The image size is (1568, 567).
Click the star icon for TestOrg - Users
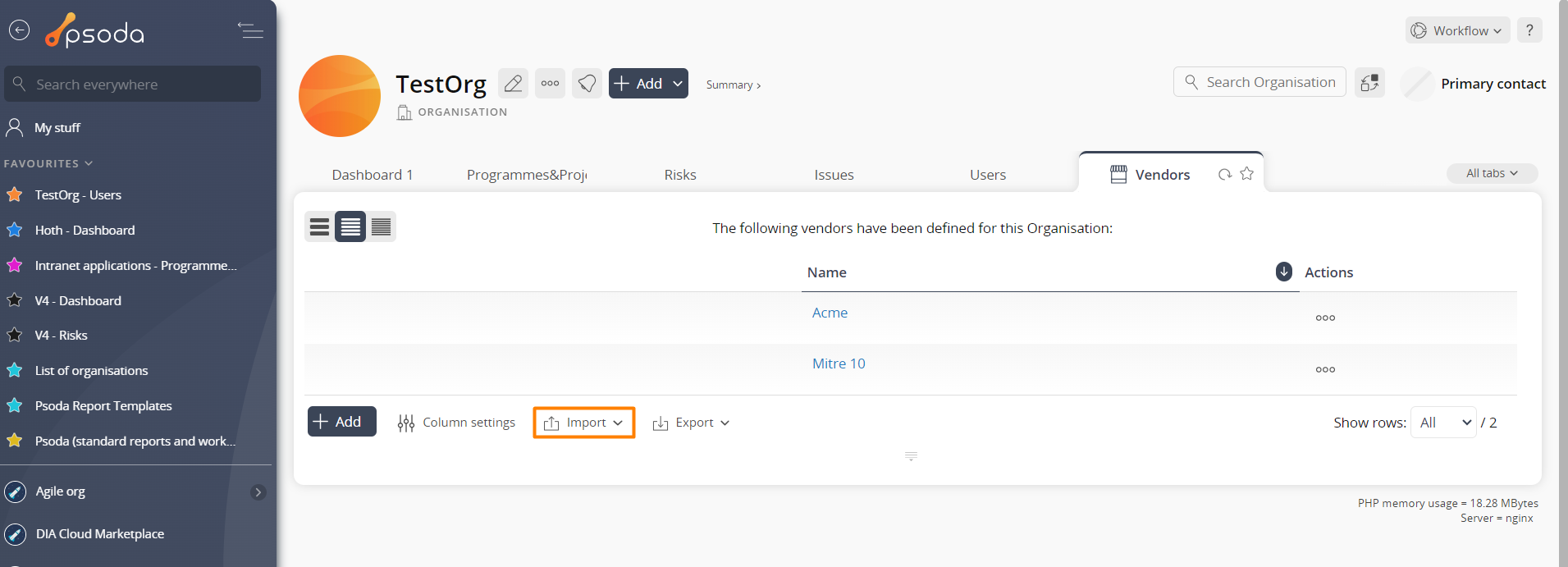tap(15, 194)
